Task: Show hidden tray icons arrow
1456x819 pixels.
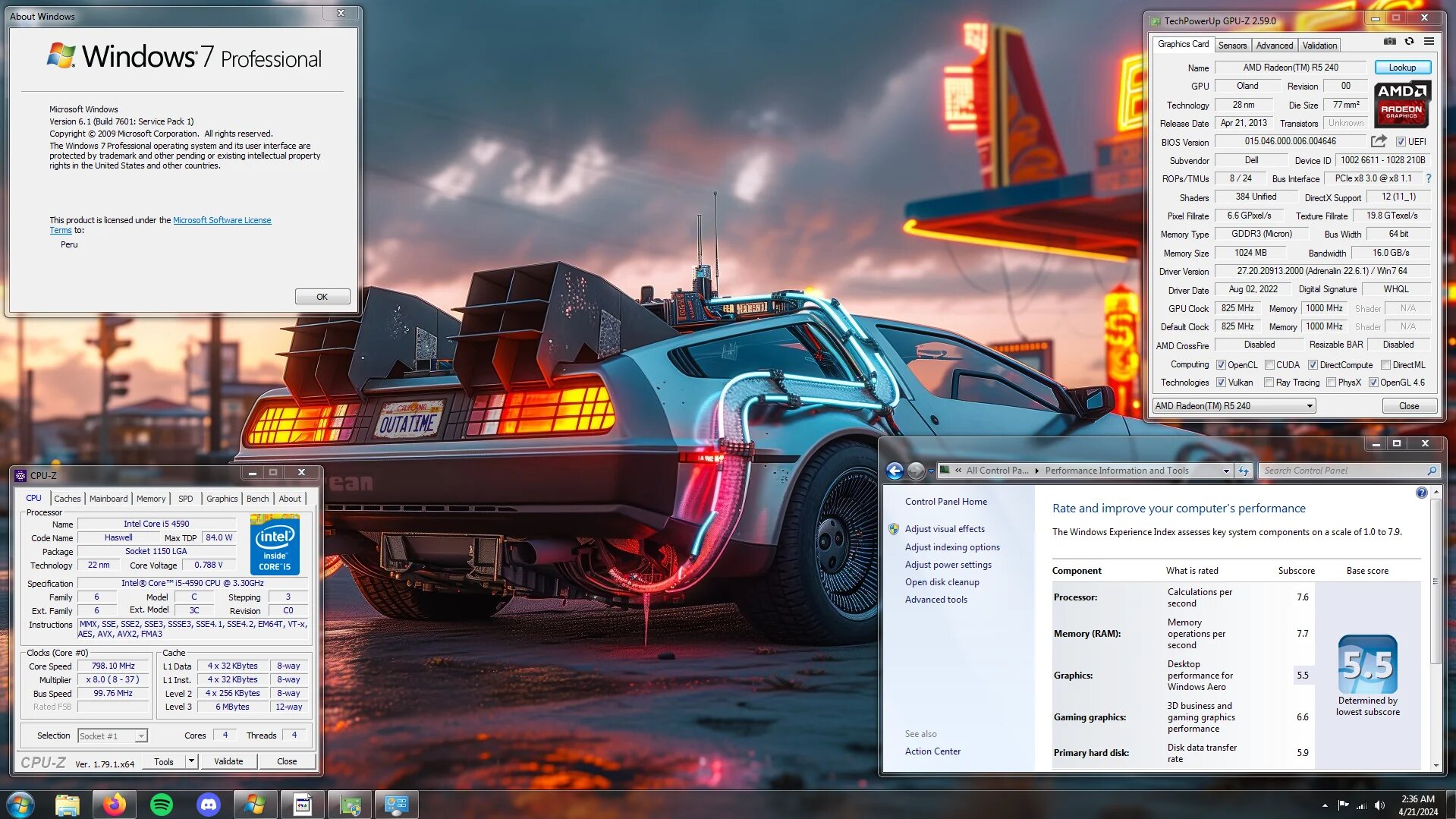Action: [x=1325, y=805]
